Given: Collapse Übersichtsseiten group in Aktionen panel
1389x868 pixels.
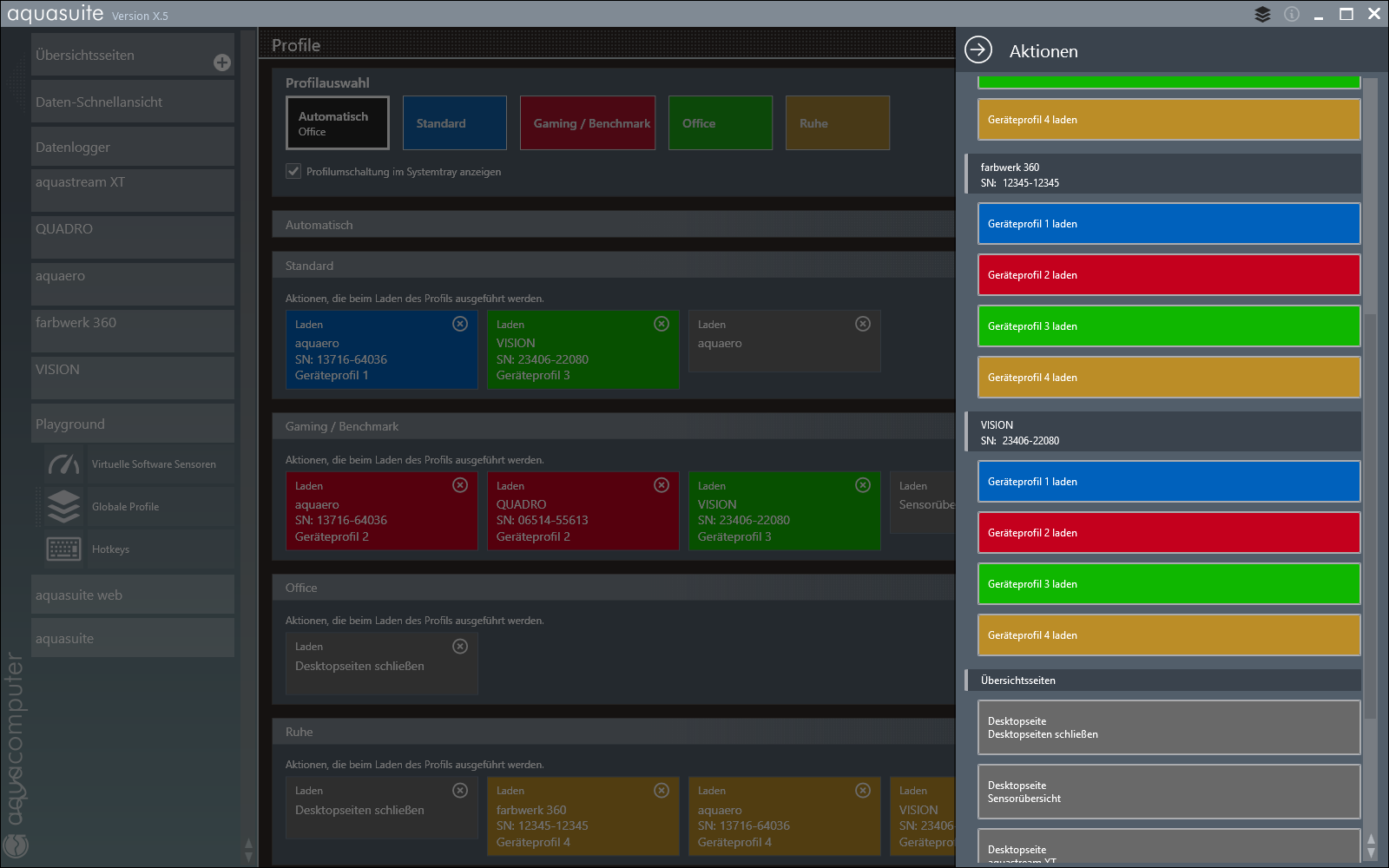Looking at the screenshot, I should click(1163, 681).
